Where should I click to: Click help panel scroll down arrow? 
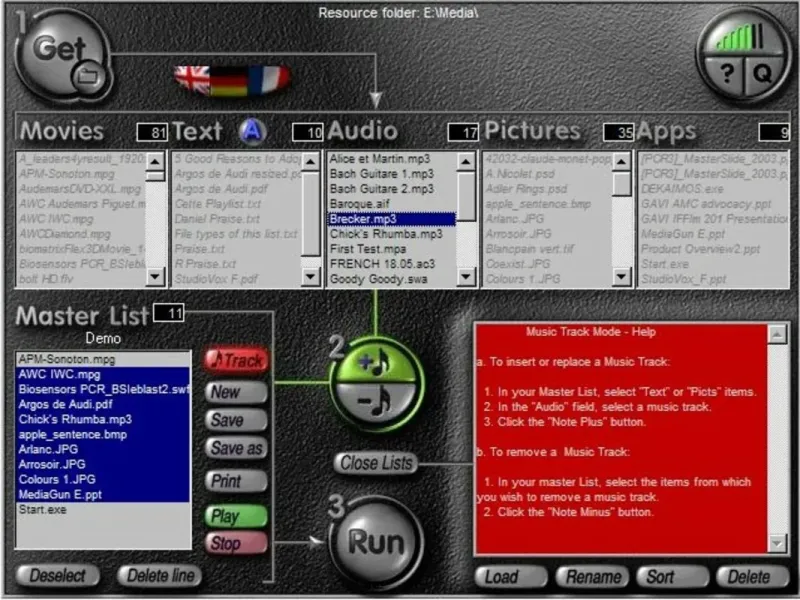pos(777,543)
